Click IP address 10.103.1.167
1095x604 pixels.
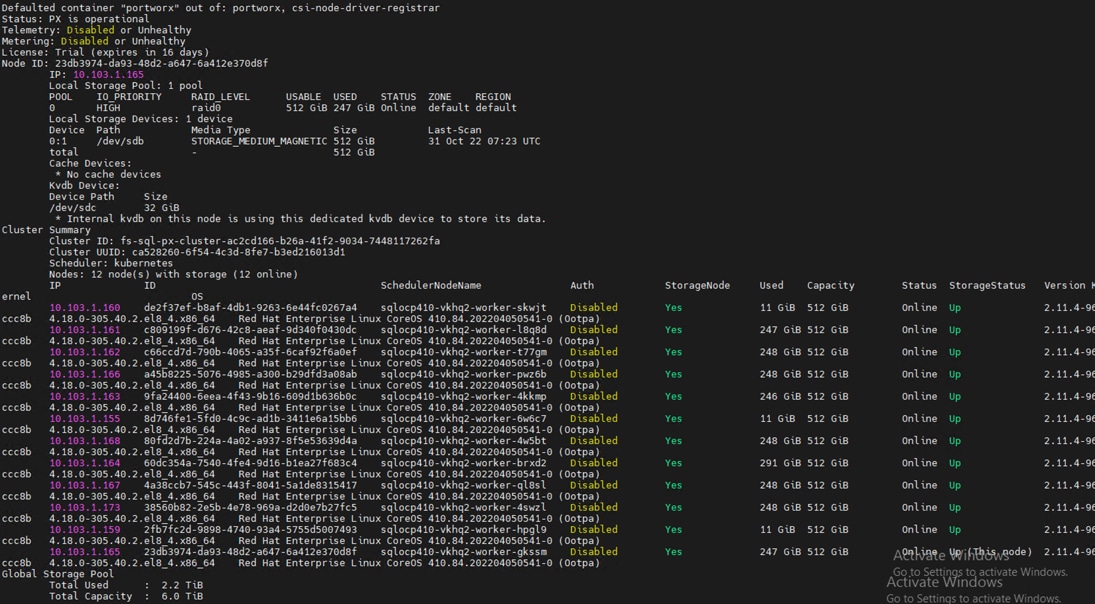click(x=84, y=485)
